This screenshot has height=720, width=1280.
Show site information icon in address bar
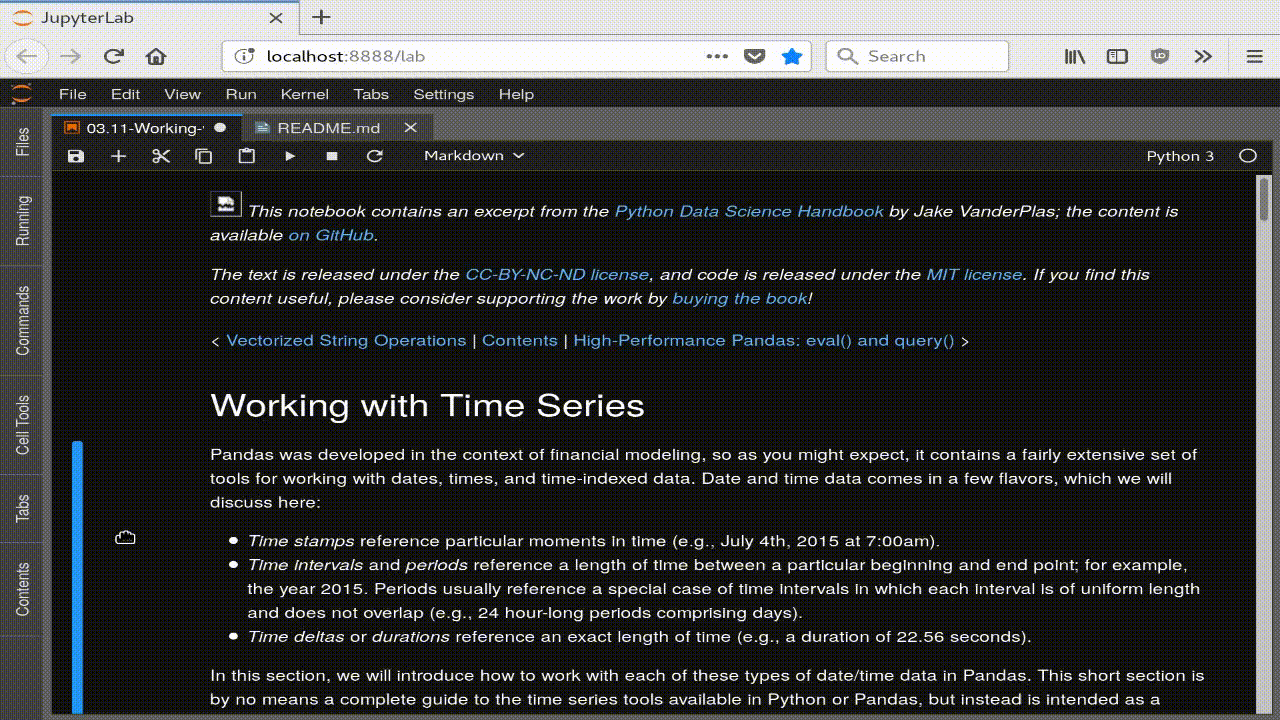(x=245, y=56)
